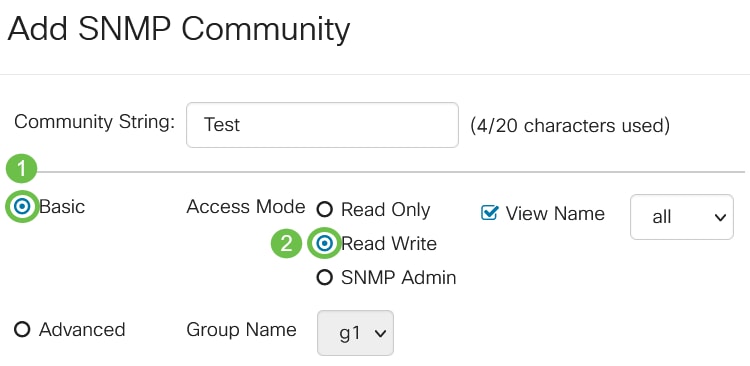Click the Community String text field
This screenshot has height=366, width=750.
(322, 125)
